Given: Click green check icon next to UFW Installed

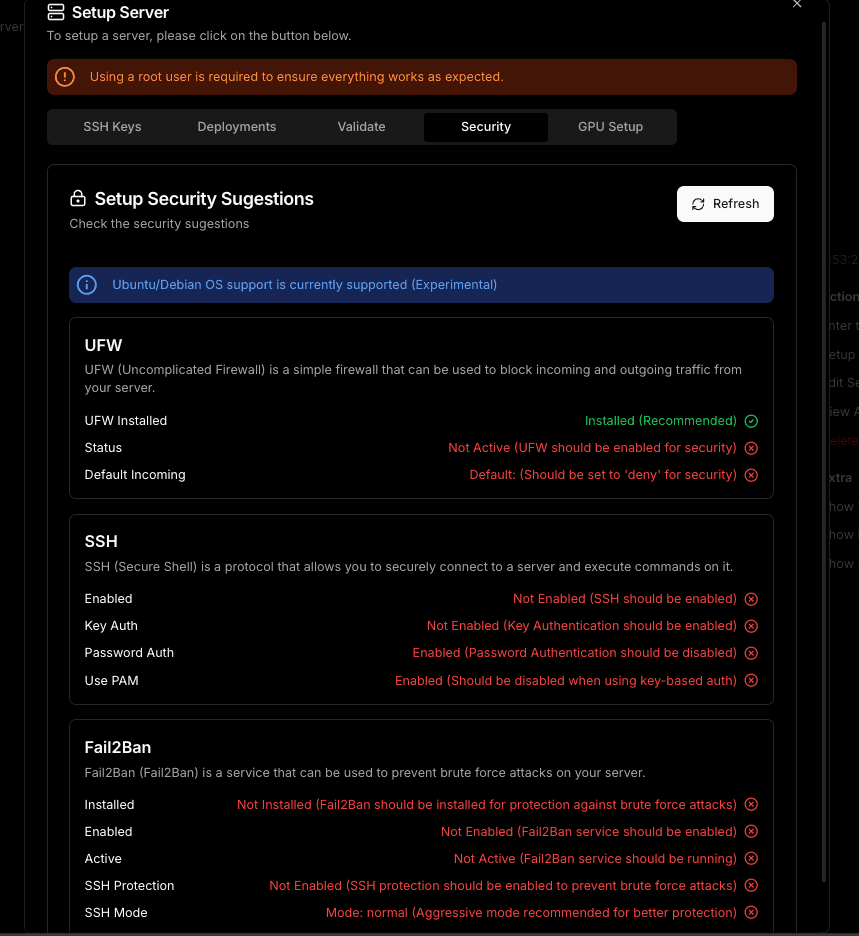Looking at the screenshot, I should click(x=751, y=421).
